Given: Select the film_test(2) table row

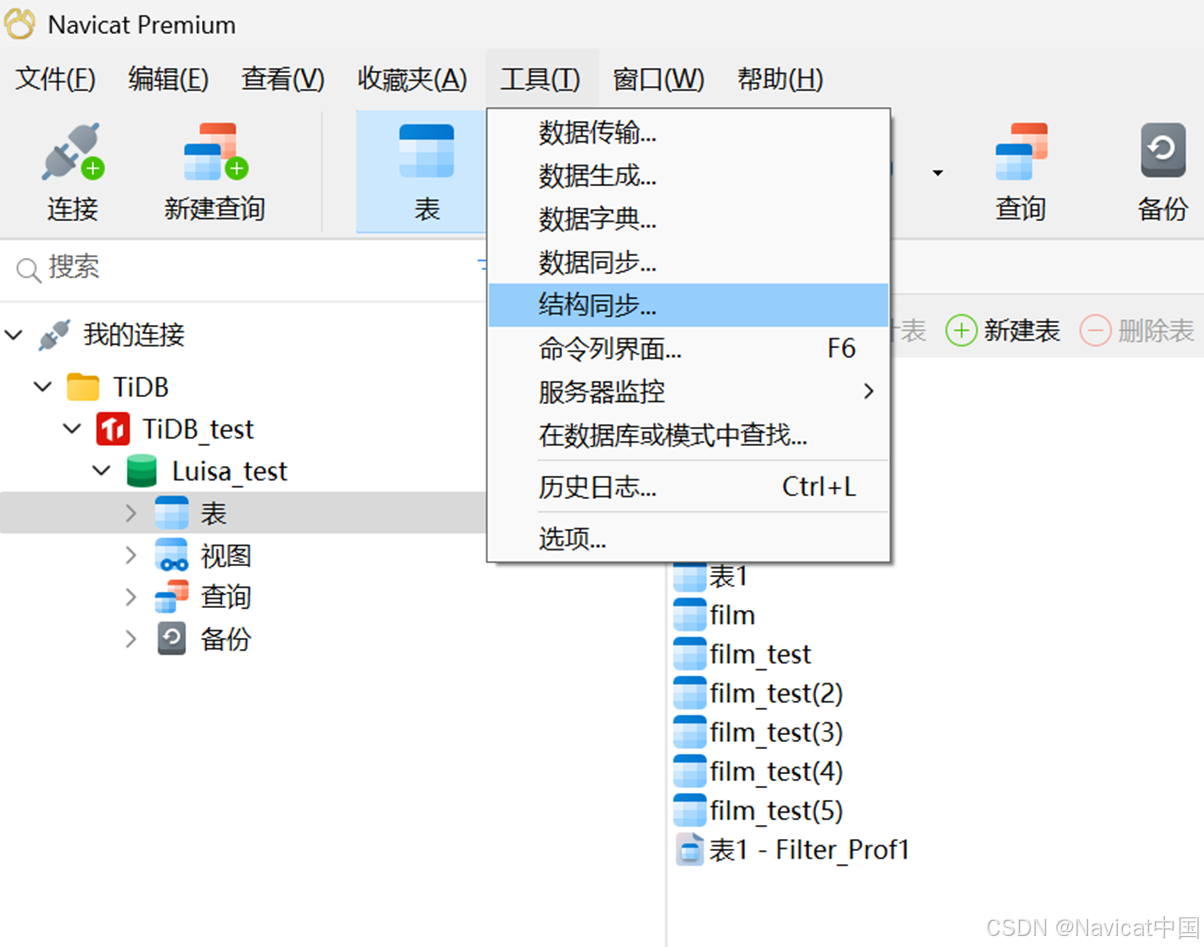Looking at the screenshot, I should (758, 693).
